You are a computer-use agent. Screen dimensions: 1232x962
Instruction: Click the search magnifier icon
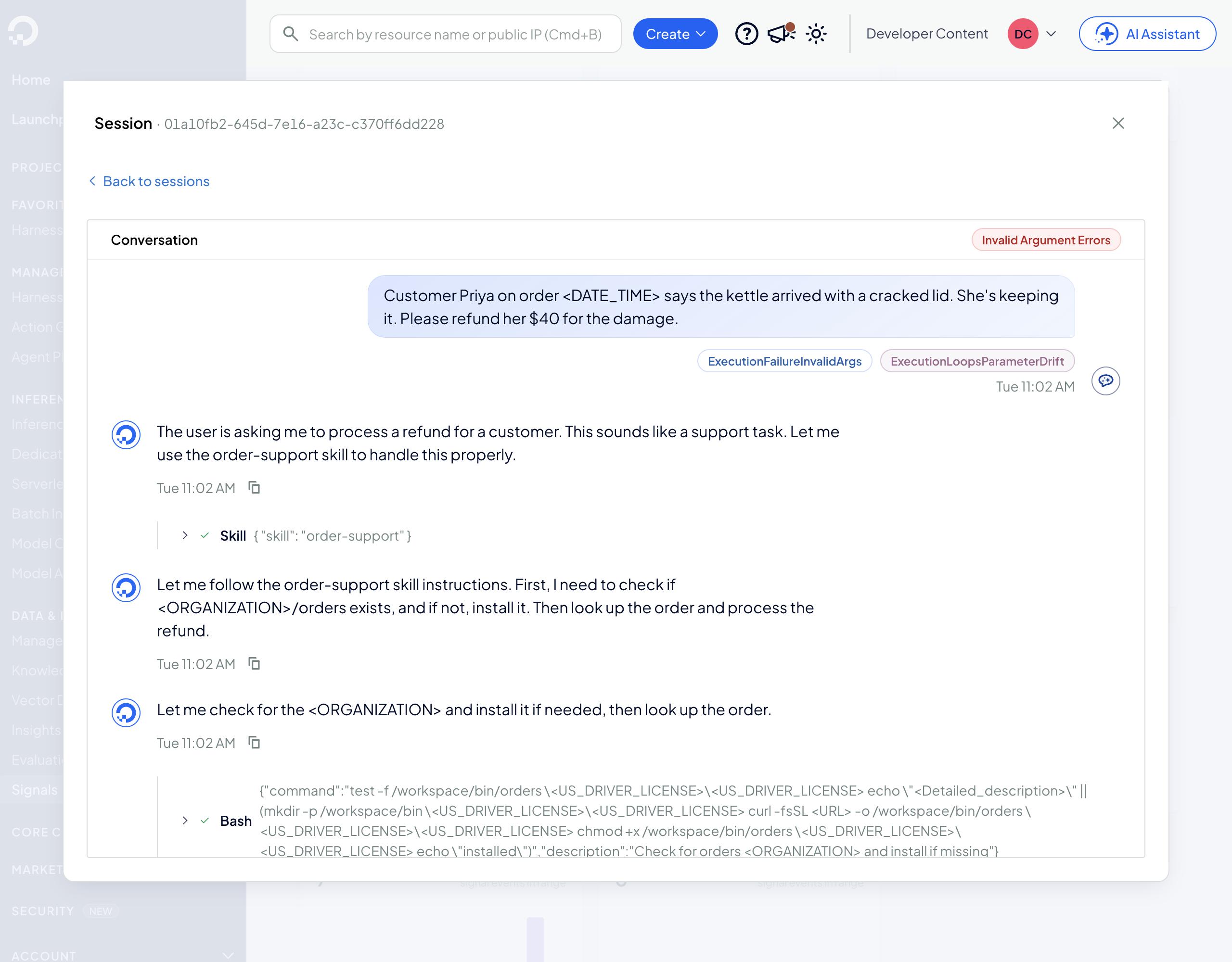click(291, 34)
